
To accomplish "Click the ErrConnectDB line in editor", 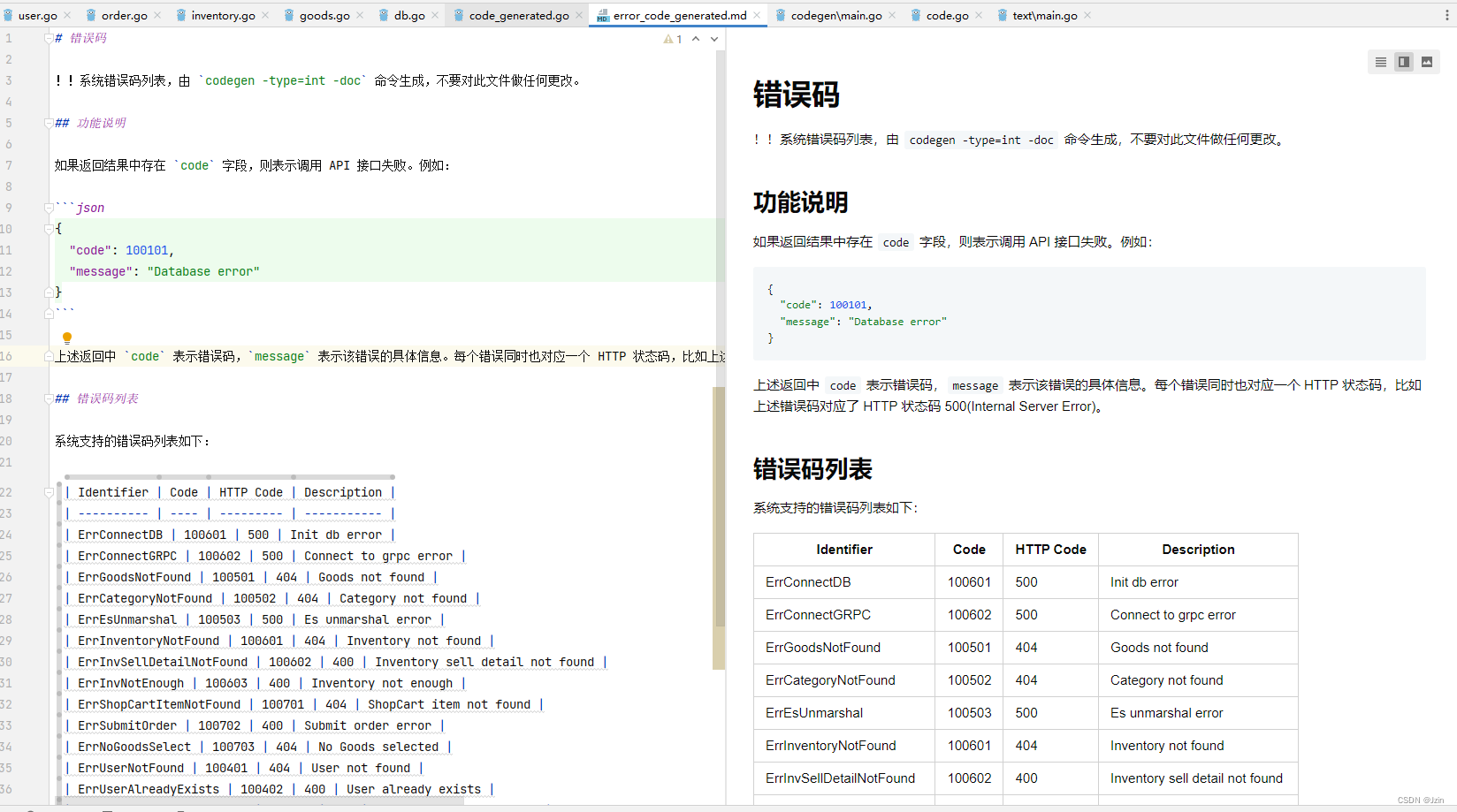I will pos(230,535).
